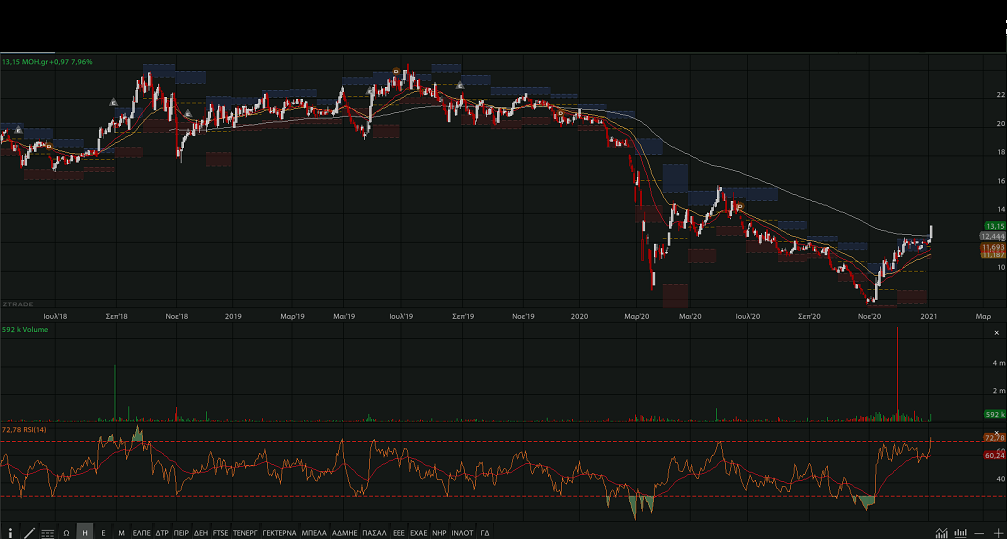The height and width of the screenshot is (539, 1007).
Task: Click the RSI(14) indicator label
Action: point(25,429)
